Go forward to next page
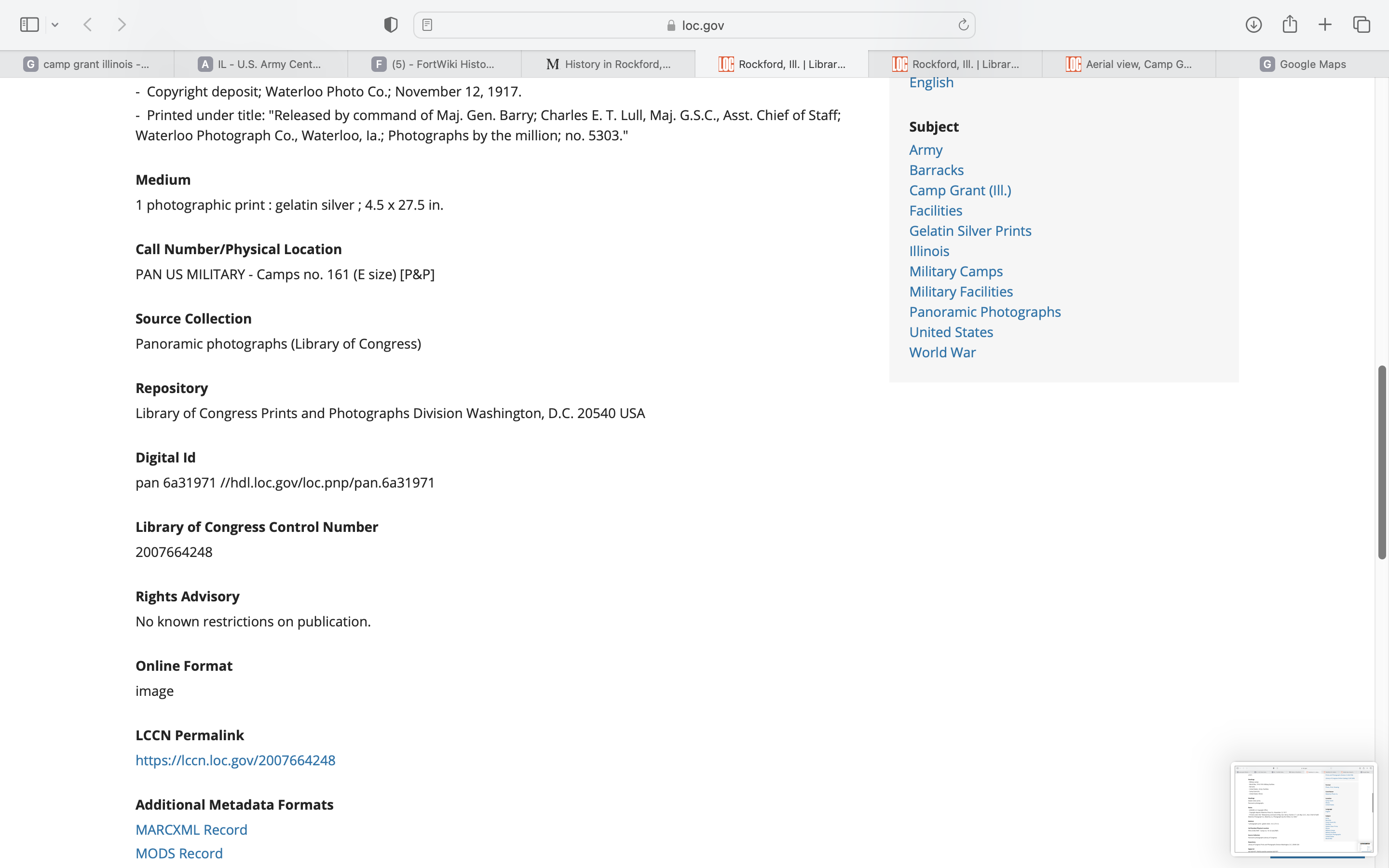The height and width of the screenshot is (868, 1389). coord(122,25)
